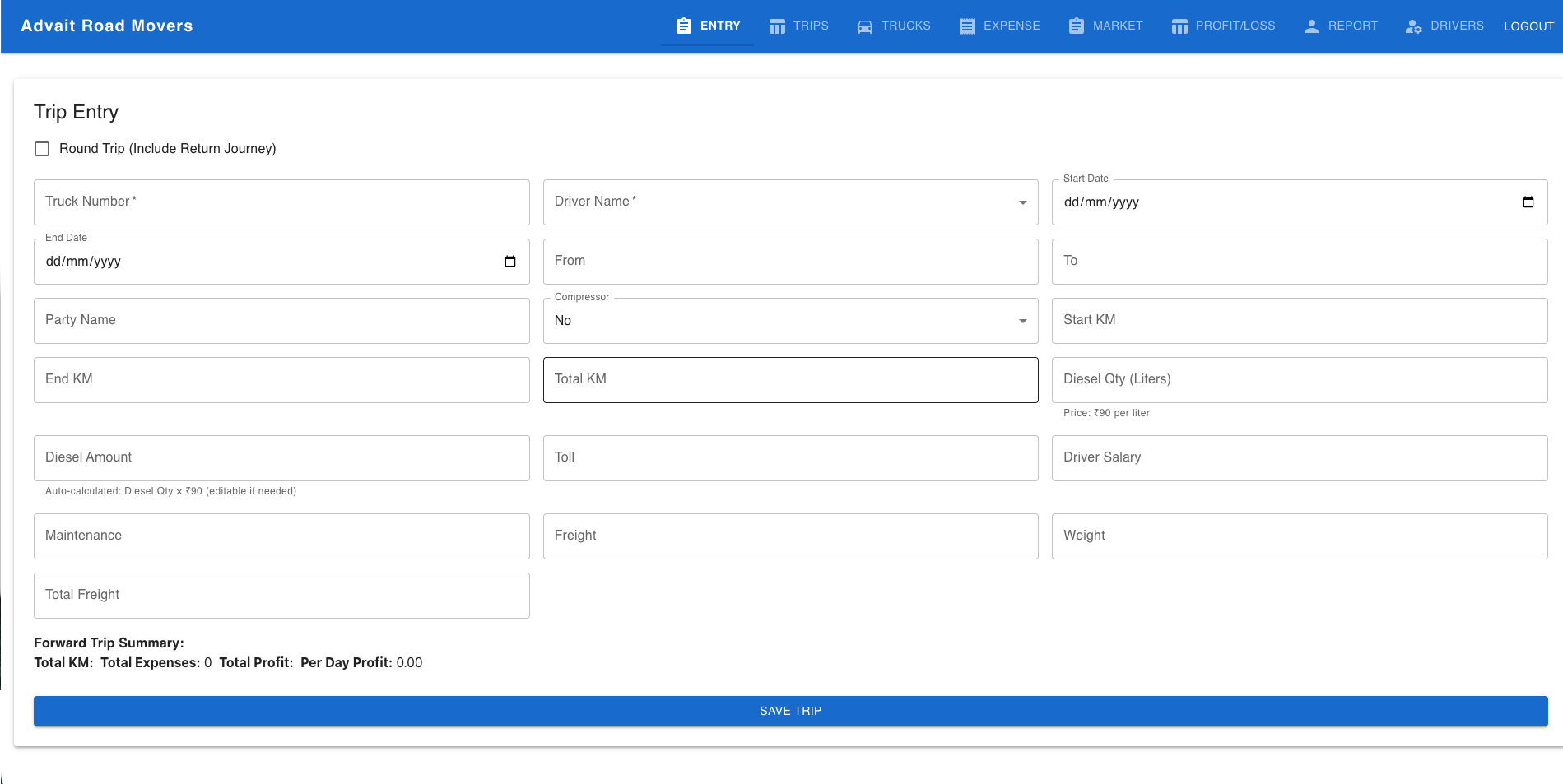Click the table icon beside PROFIT/LOSS
The image size is (1563, 784).
coord(1179,26)
